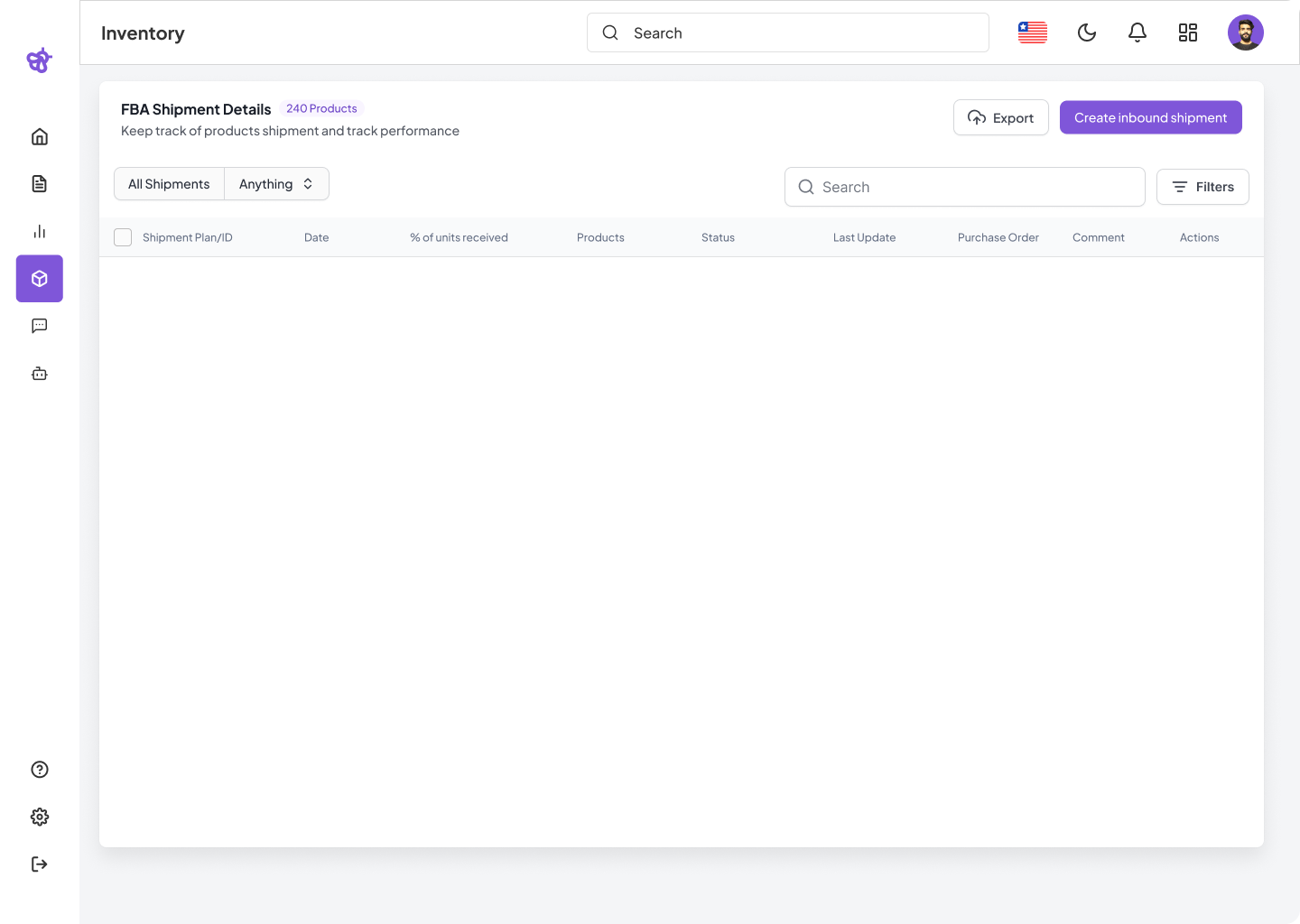Toggle dark mode with moon icon

(1087, 32)
